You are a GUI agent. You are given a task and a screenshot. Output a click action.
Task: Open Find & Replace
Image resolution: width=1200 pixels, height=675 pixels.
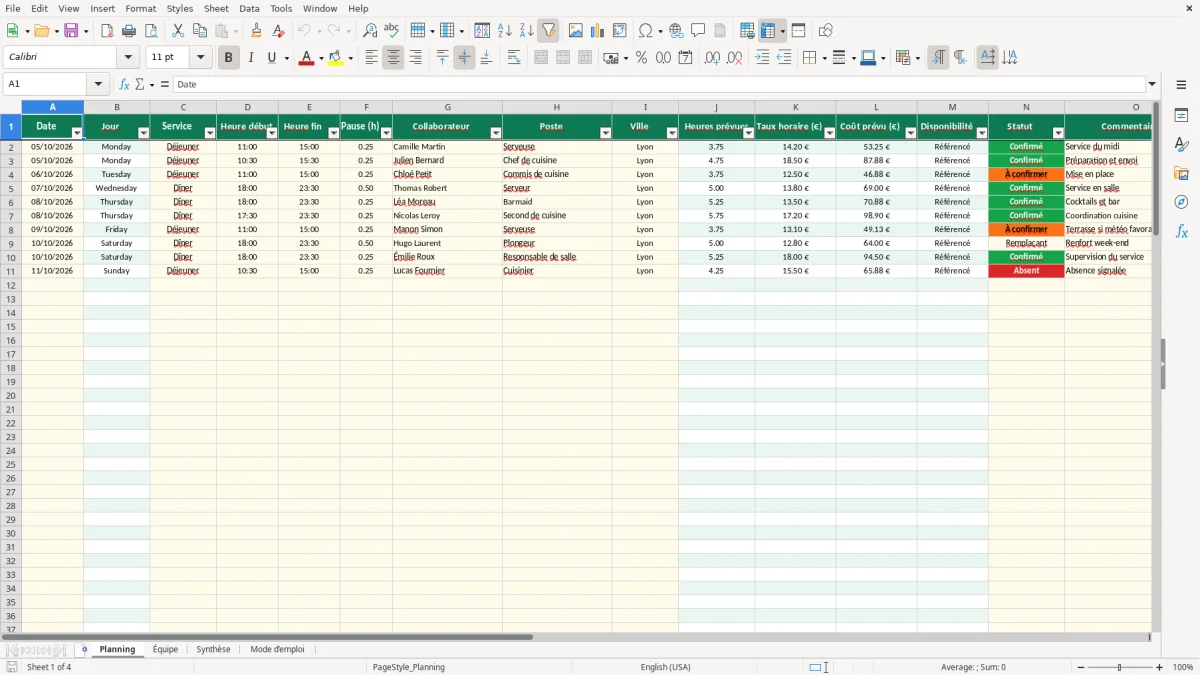[x=370, y=31]
